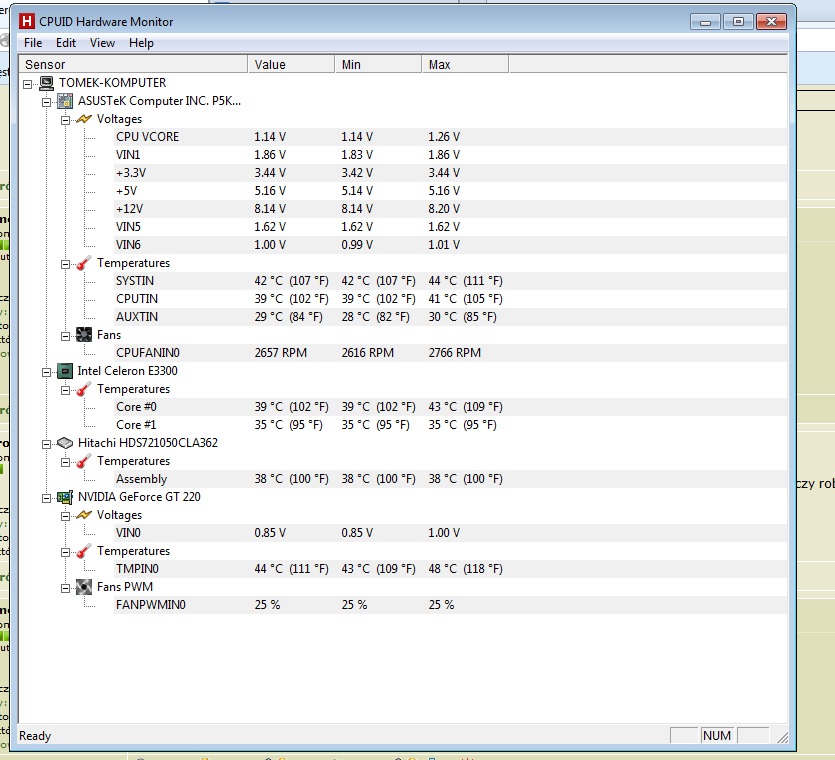Select the VIN5 voltage row
Viewport: 835px width, 760px height.
tap(451, 227)
